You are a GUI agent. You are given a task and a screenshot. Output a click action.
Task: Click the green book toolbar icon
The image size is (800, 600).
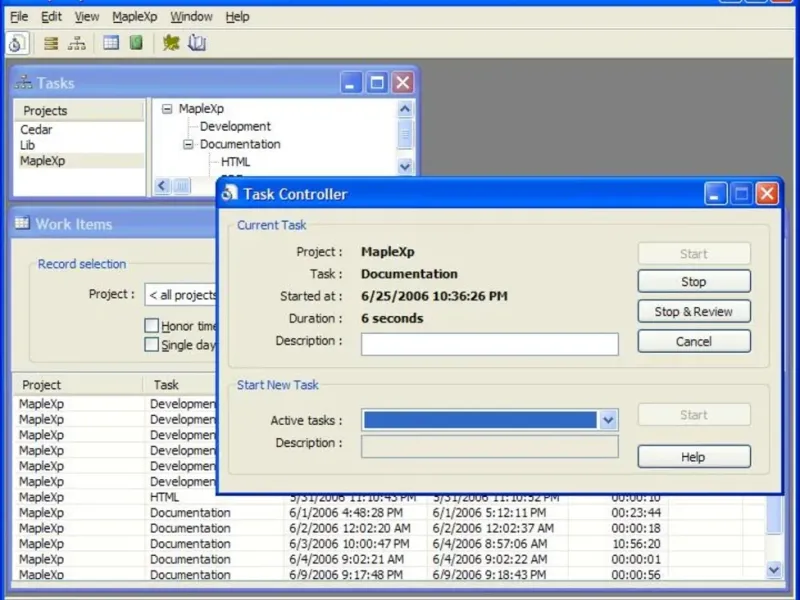(136, 44)
